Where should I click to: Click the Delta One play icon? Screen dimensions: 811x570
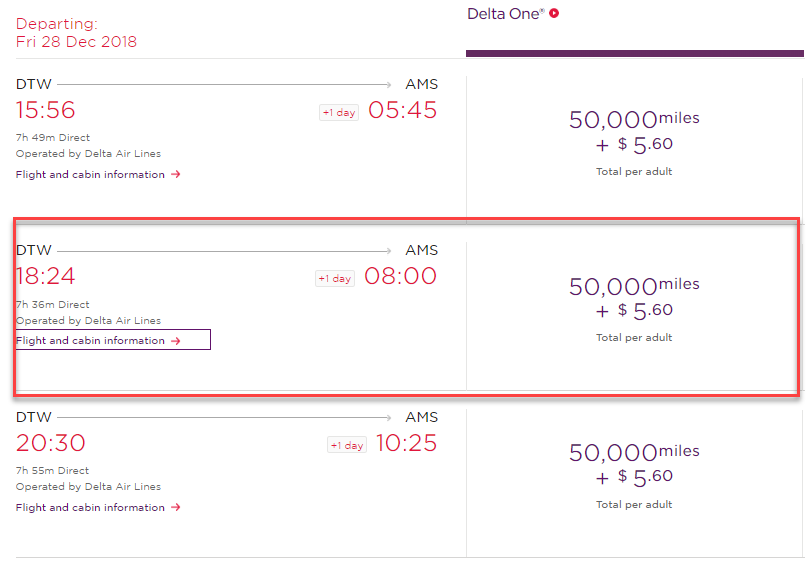click(554, 14)
